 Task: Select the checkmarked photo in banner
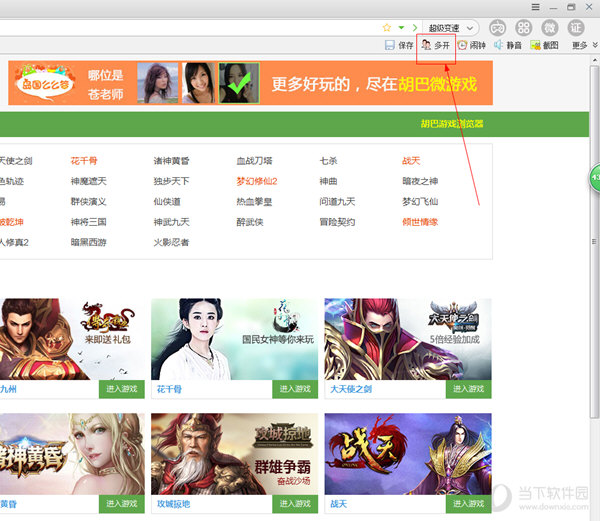[x=239, y=83]
